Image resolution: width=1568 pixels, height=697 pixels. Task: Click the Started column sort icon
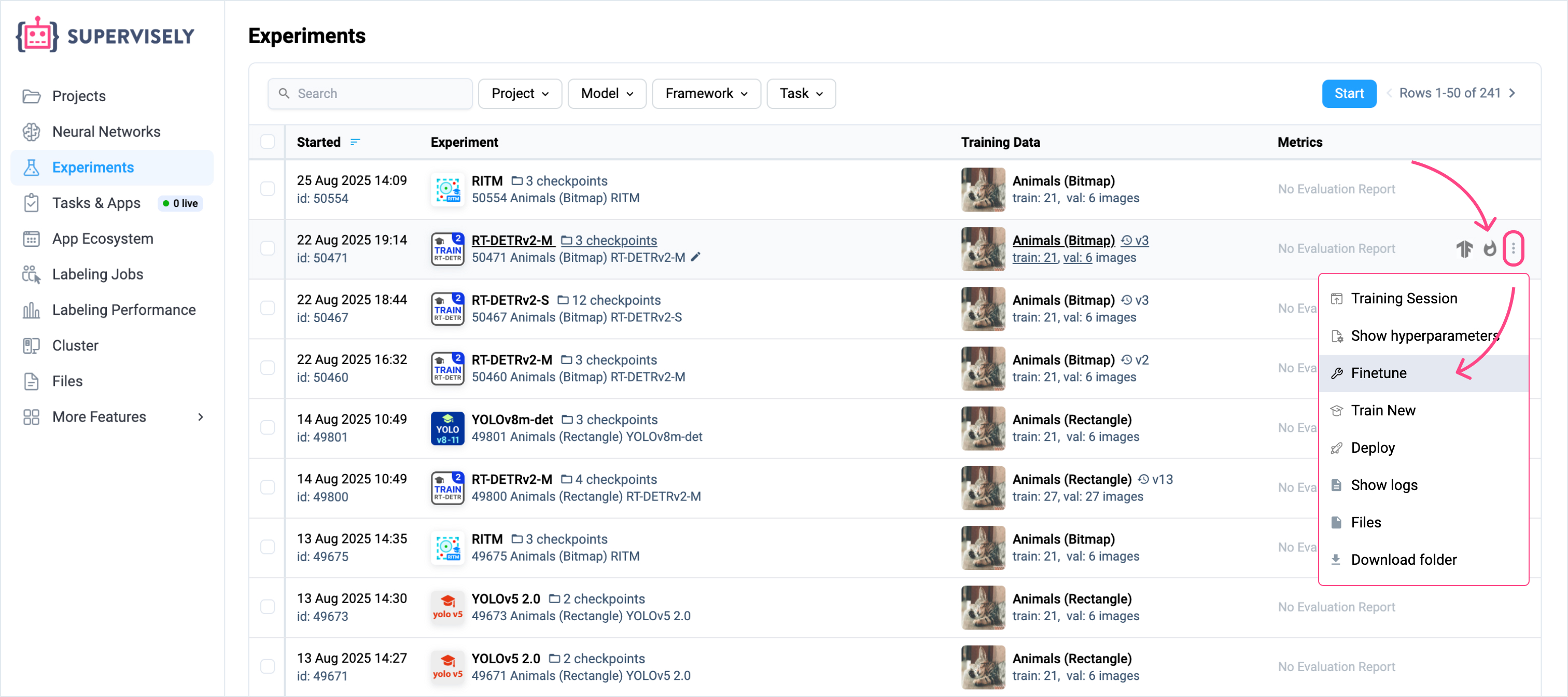click(355, 142)
